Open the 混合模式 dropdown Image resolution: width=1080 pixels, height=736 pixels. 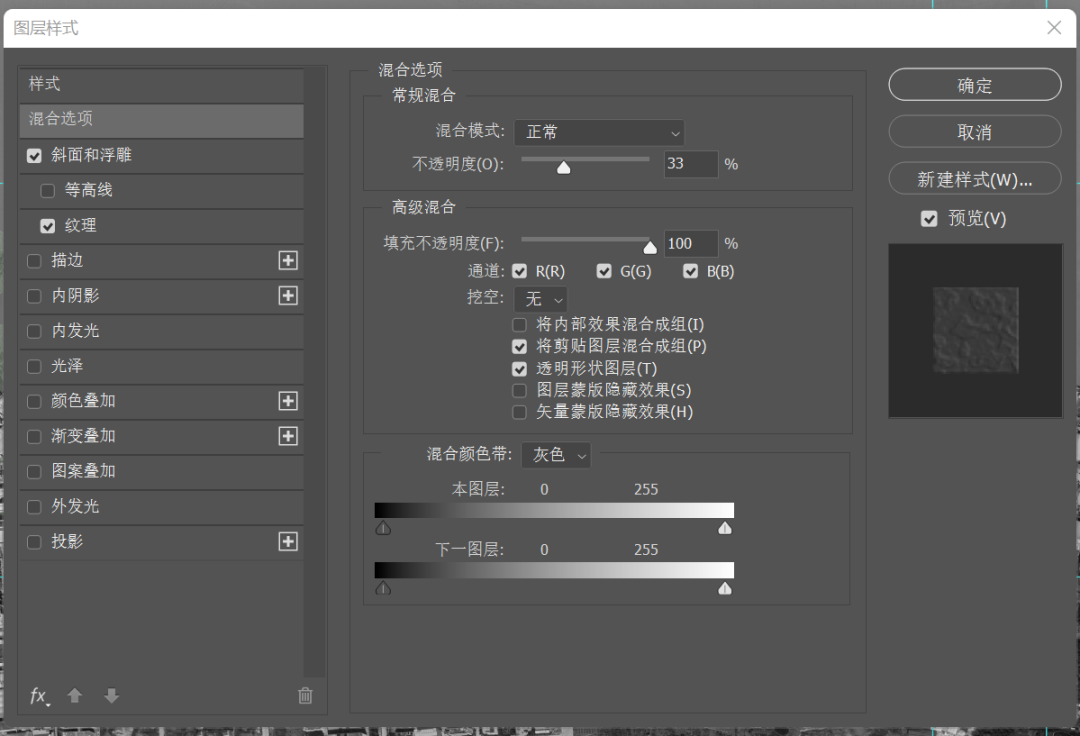599,132
